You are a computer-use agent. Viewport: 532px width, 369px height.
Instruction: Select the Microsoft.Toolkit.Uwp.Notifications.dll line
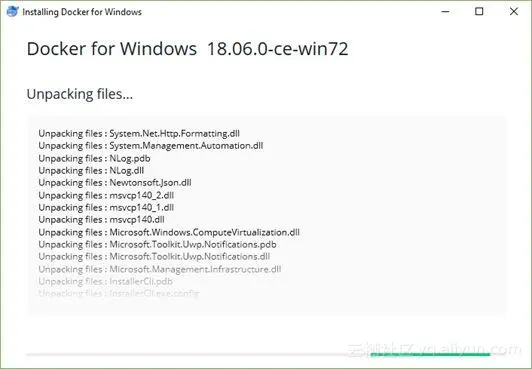(x=154, y=257)
